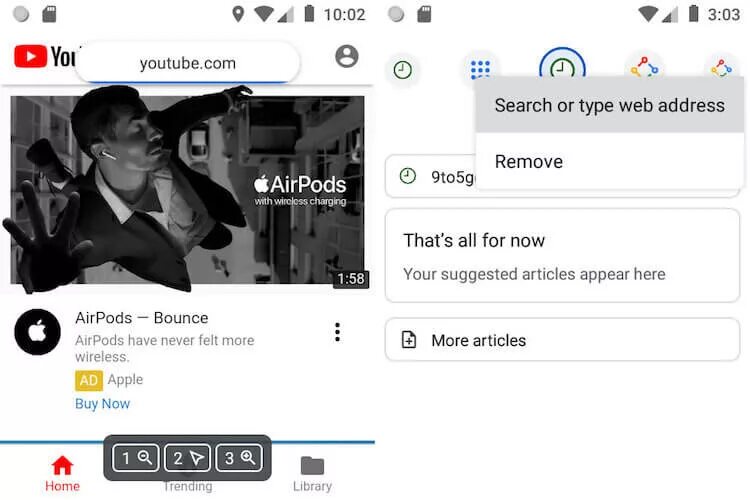The image size is (750, 500).
Task: Tap the SD card icon in right status bar
Action: (424, 14)
